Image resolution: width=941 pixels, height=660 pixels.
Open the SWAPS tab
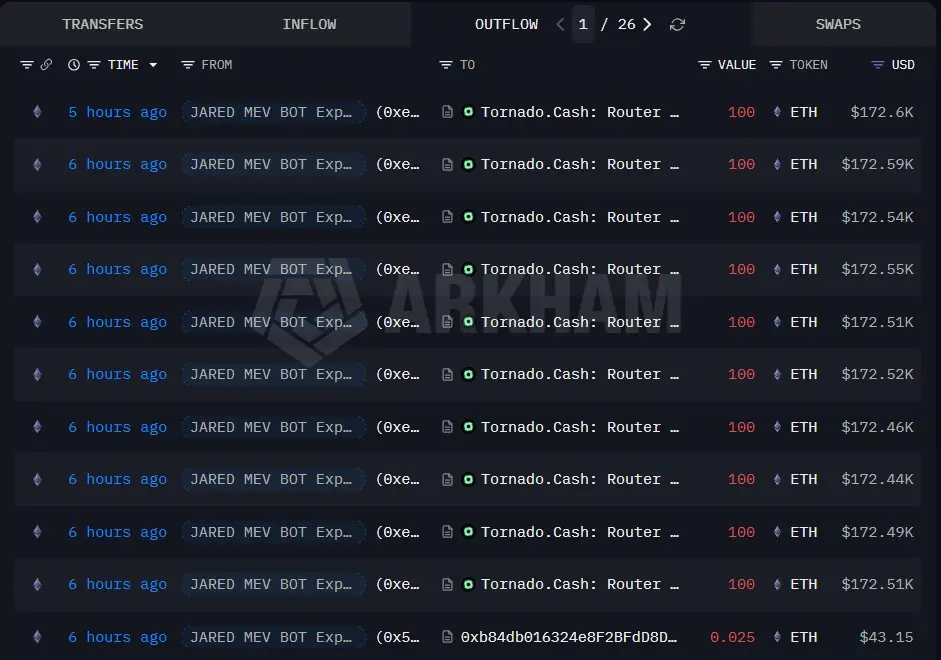coord(838,24)
